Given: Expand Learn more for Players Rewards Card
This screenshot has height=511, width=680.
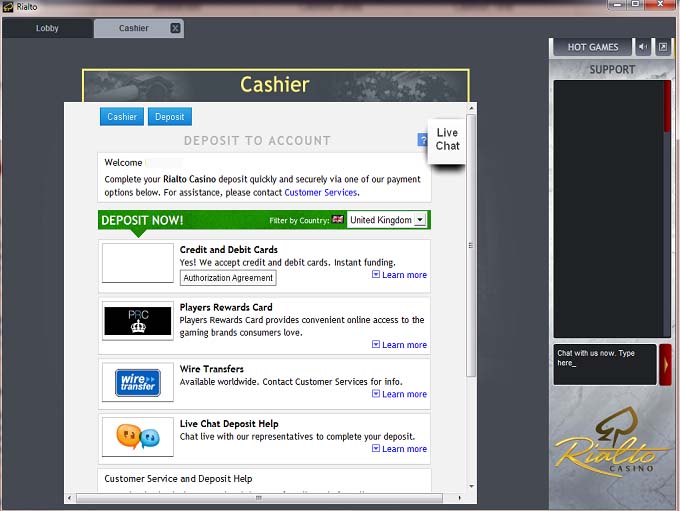Looking at the screenshot, I should (x=399, y=345).
